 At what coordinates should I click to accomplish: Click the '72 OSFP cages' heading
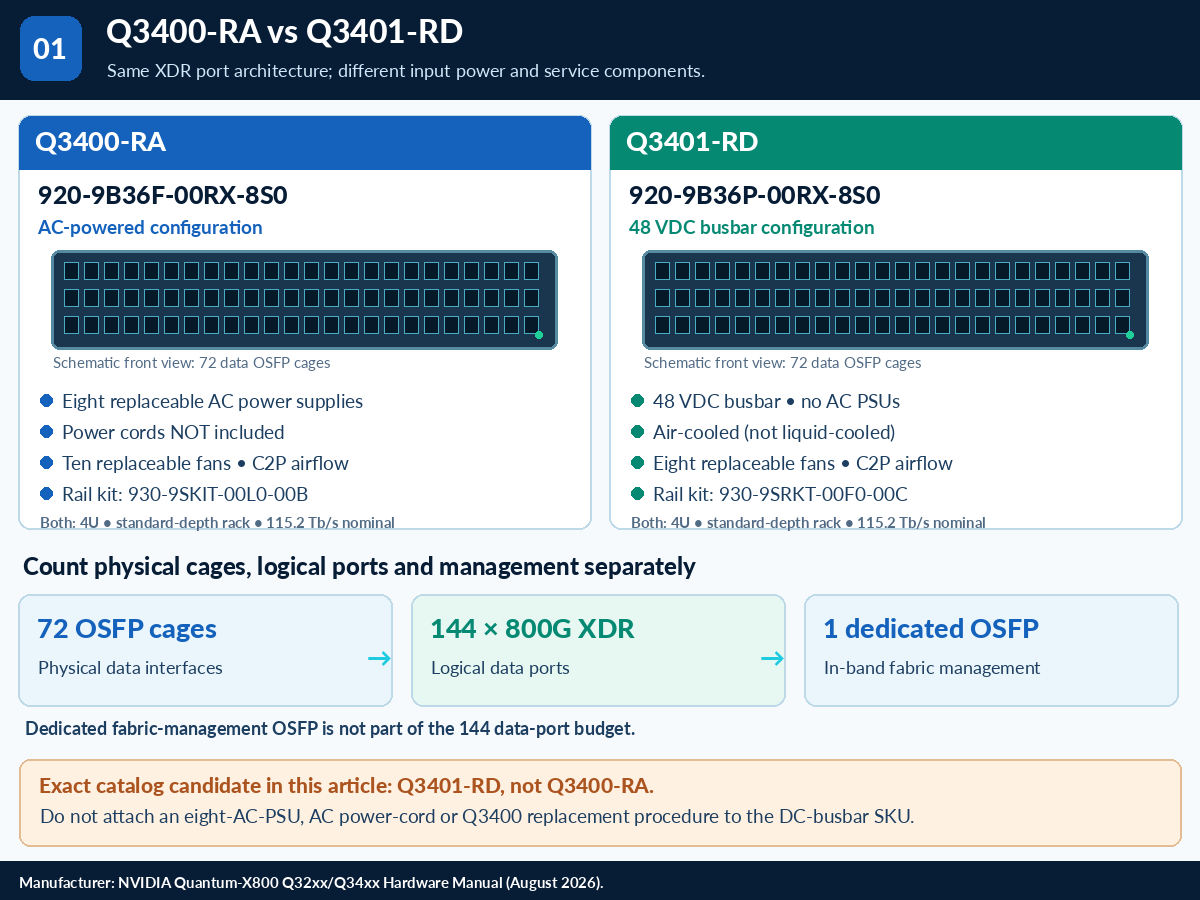click(127, 628)
